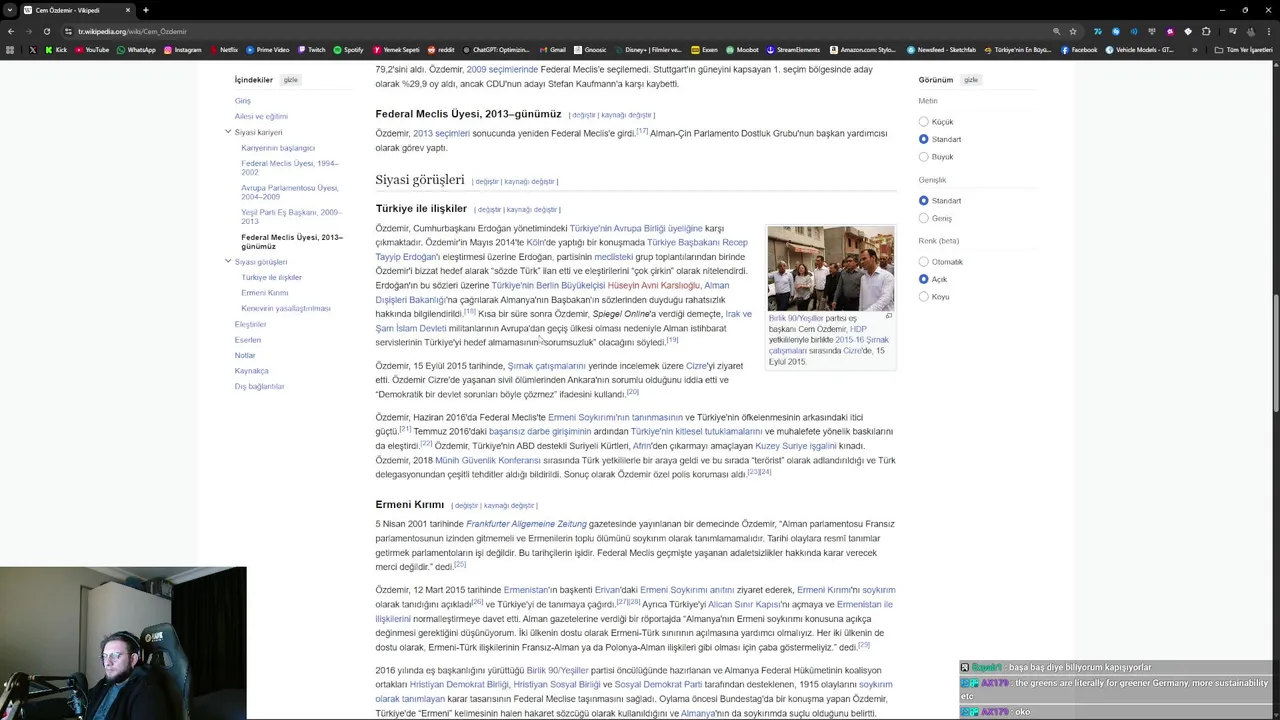The height and width of the screenshot is (720, 1280).
Task: Open the apps grid in bookmarks bar
Action: [x=11, y=49]
